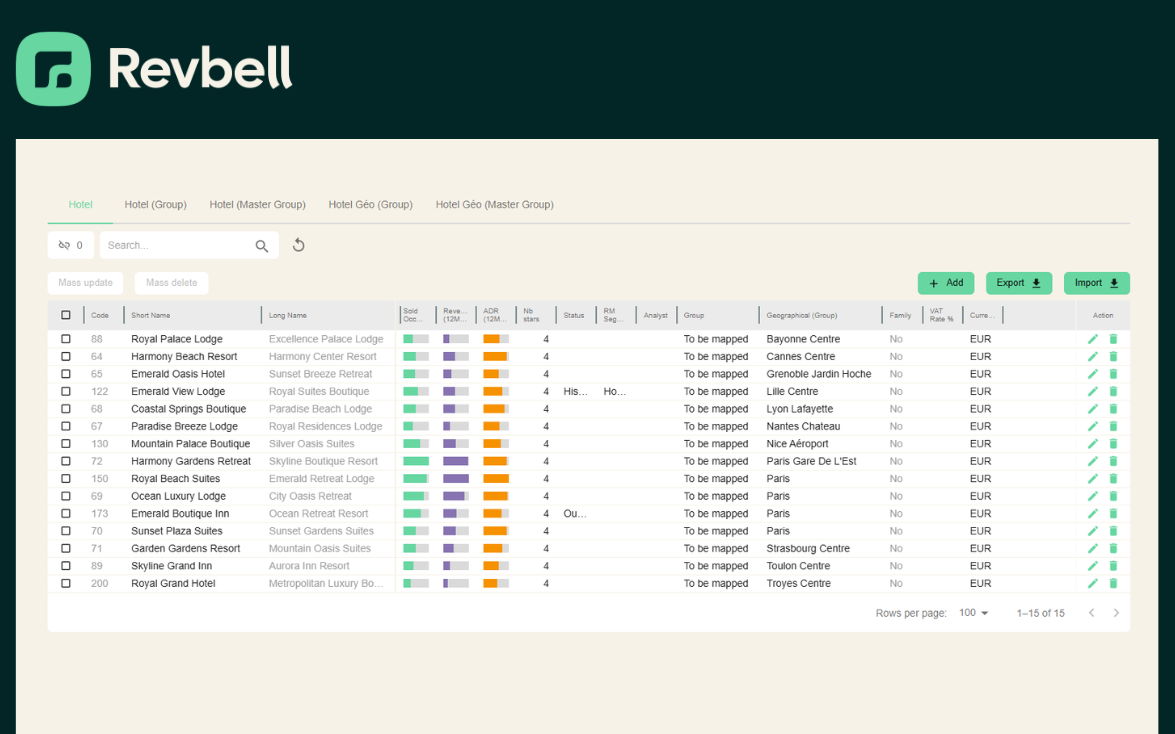The height and width of the screenshot is (734, 1175).
Task: Delete the Emerald View Lodge row
Action: pyautogui.click(x=1113, y=391)
